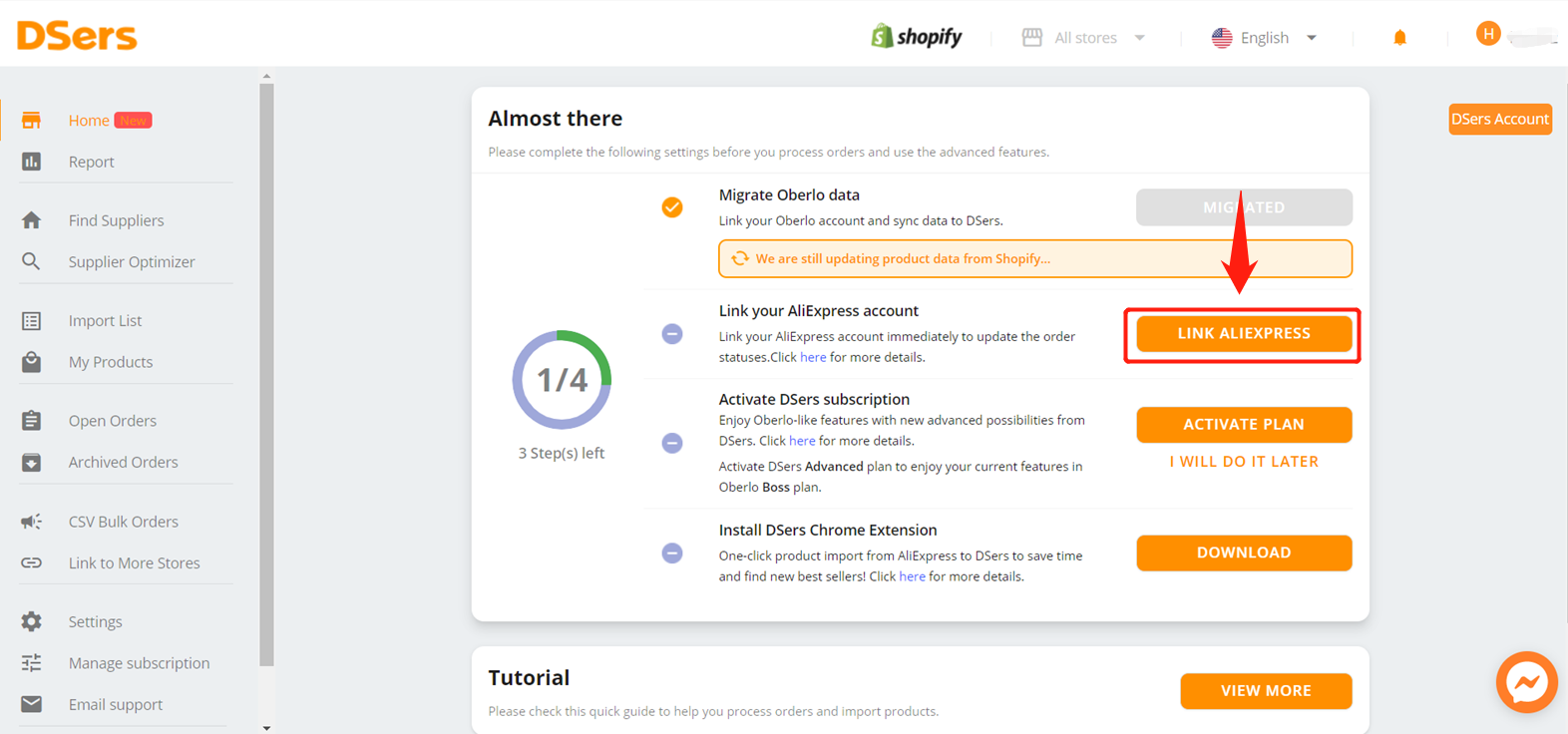Click the My Products bag icon
The image size is (1568, 734).
(31, 362)
